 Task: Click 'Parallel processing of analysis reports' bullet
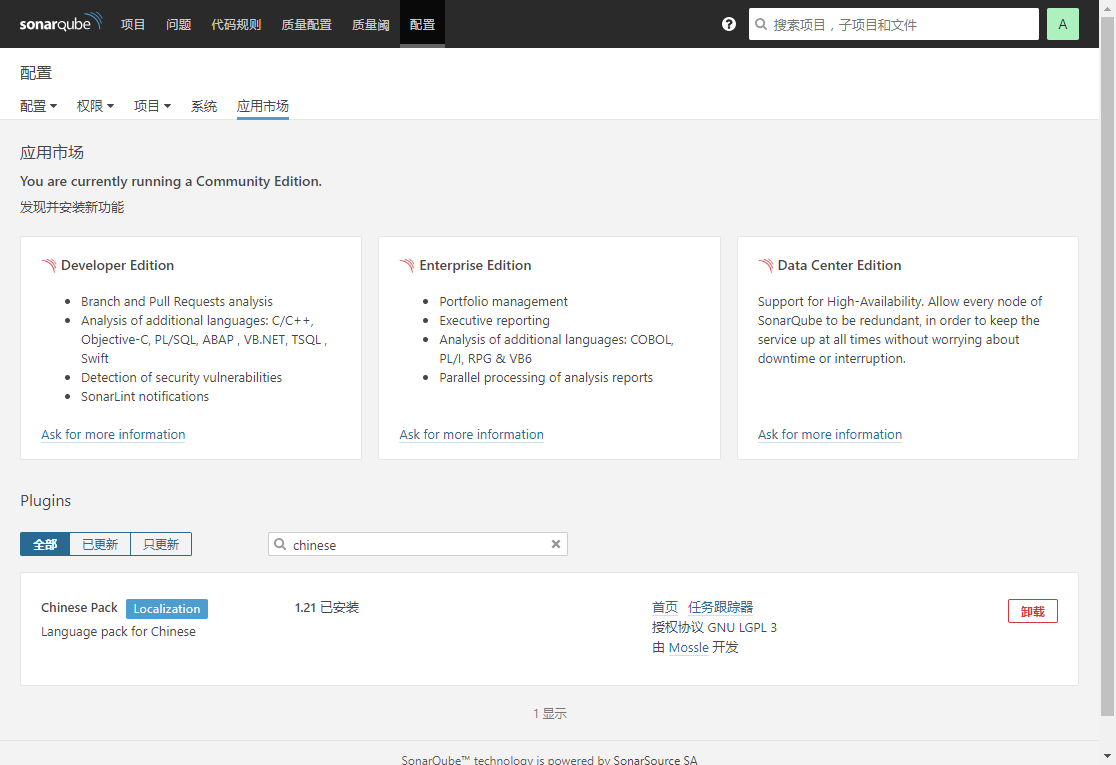click(546, 377)
